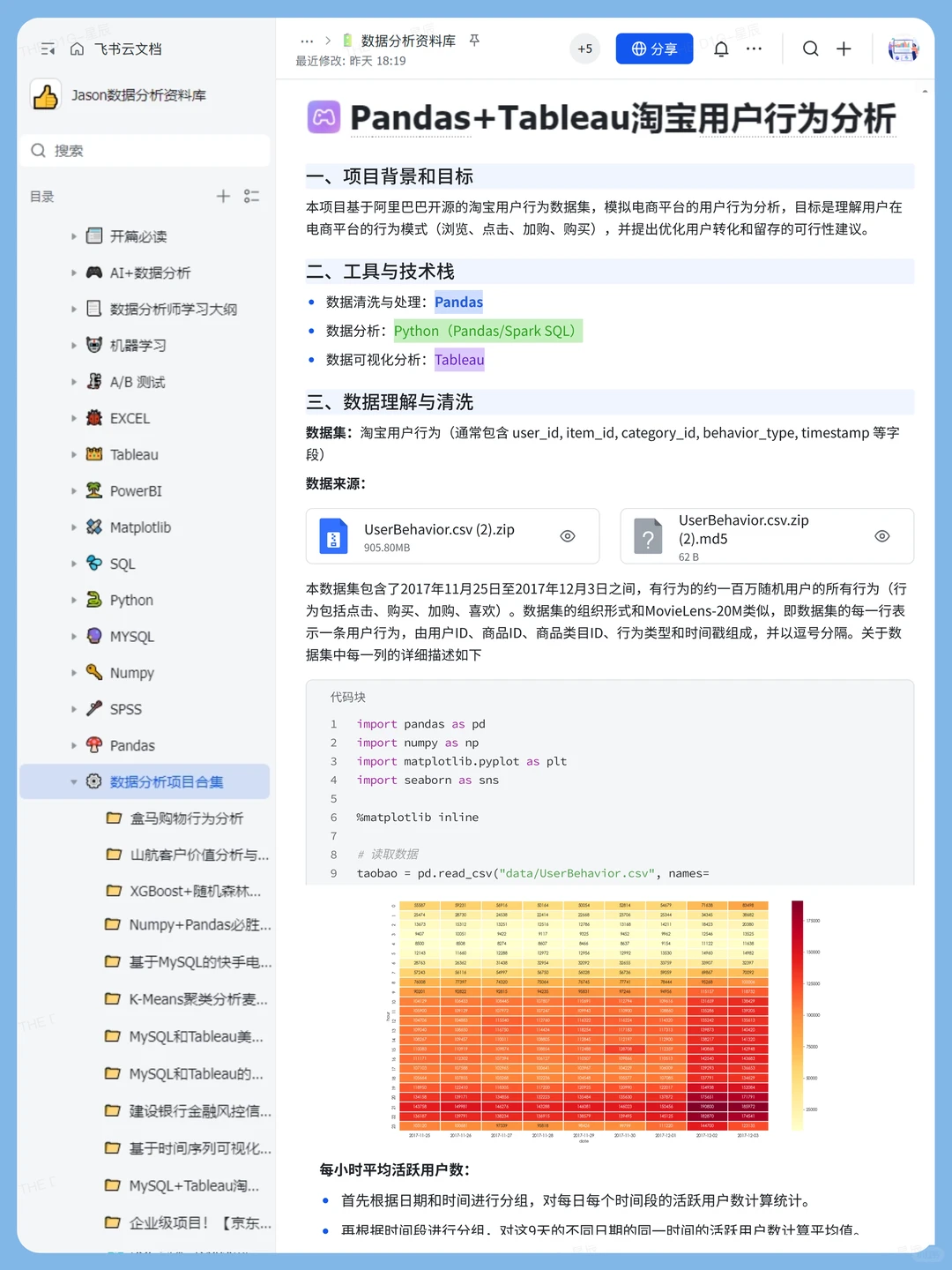Expand the Tableau tree node
Viewport: 952px width, 1270px height.
tap(74, 454)
